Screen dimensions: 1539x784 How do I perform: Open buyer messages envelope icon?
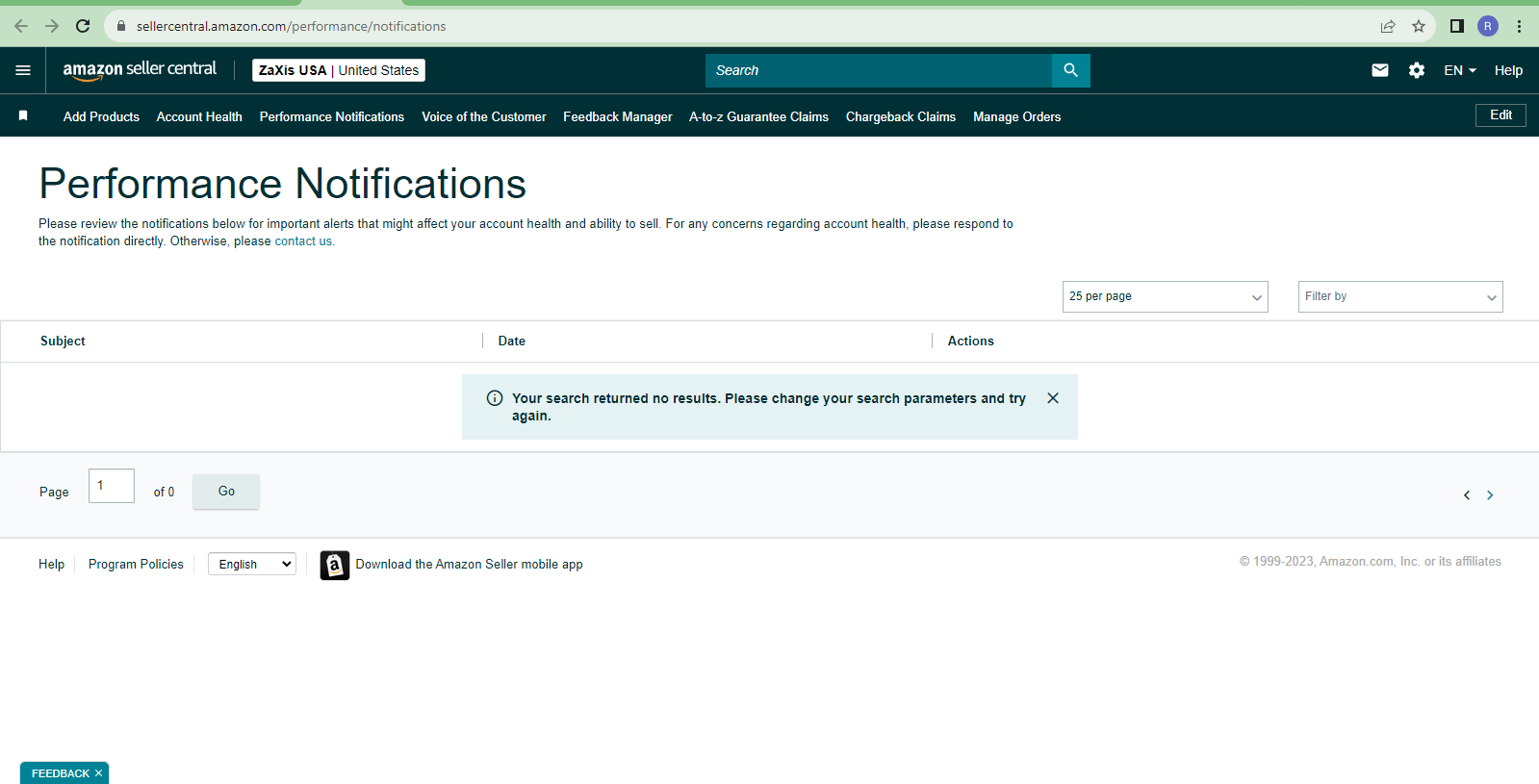point(1380,70)
